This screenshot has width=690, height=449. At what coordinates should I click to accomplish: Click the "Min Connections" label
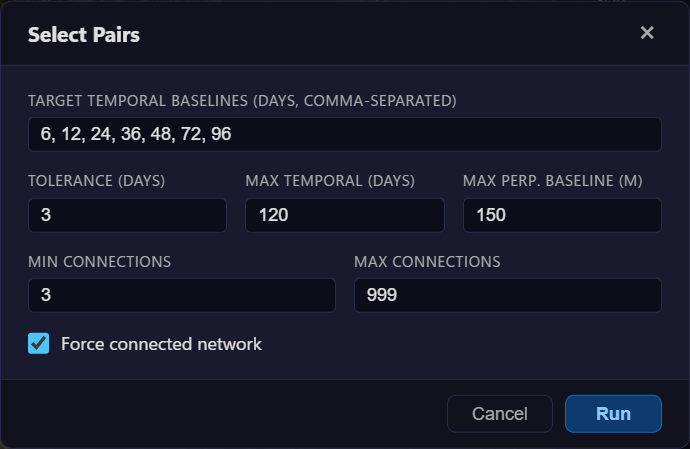[100, 262]
